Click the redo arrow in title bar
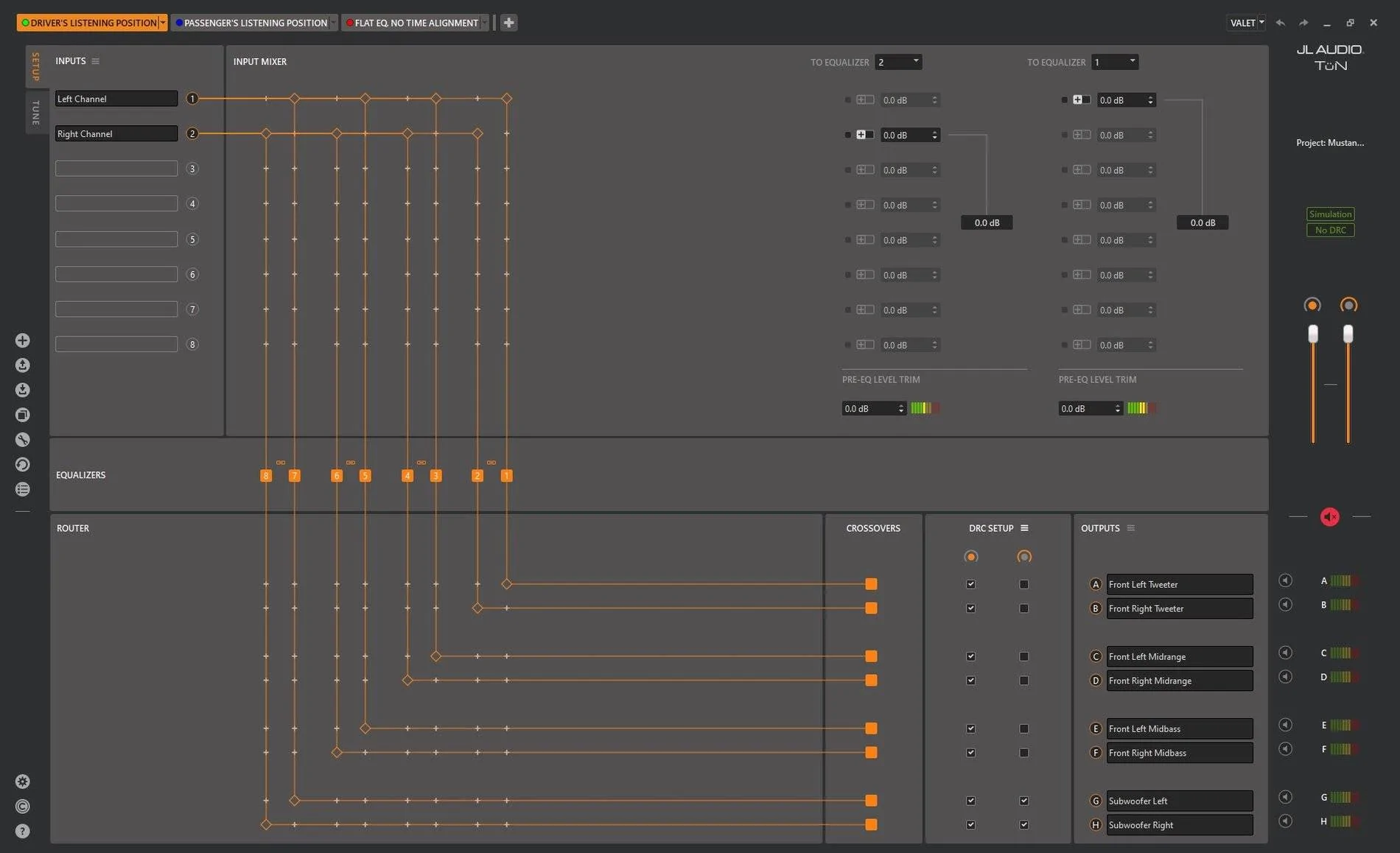Screen dimensions: 1400x853 click(x=1303, y=23)
